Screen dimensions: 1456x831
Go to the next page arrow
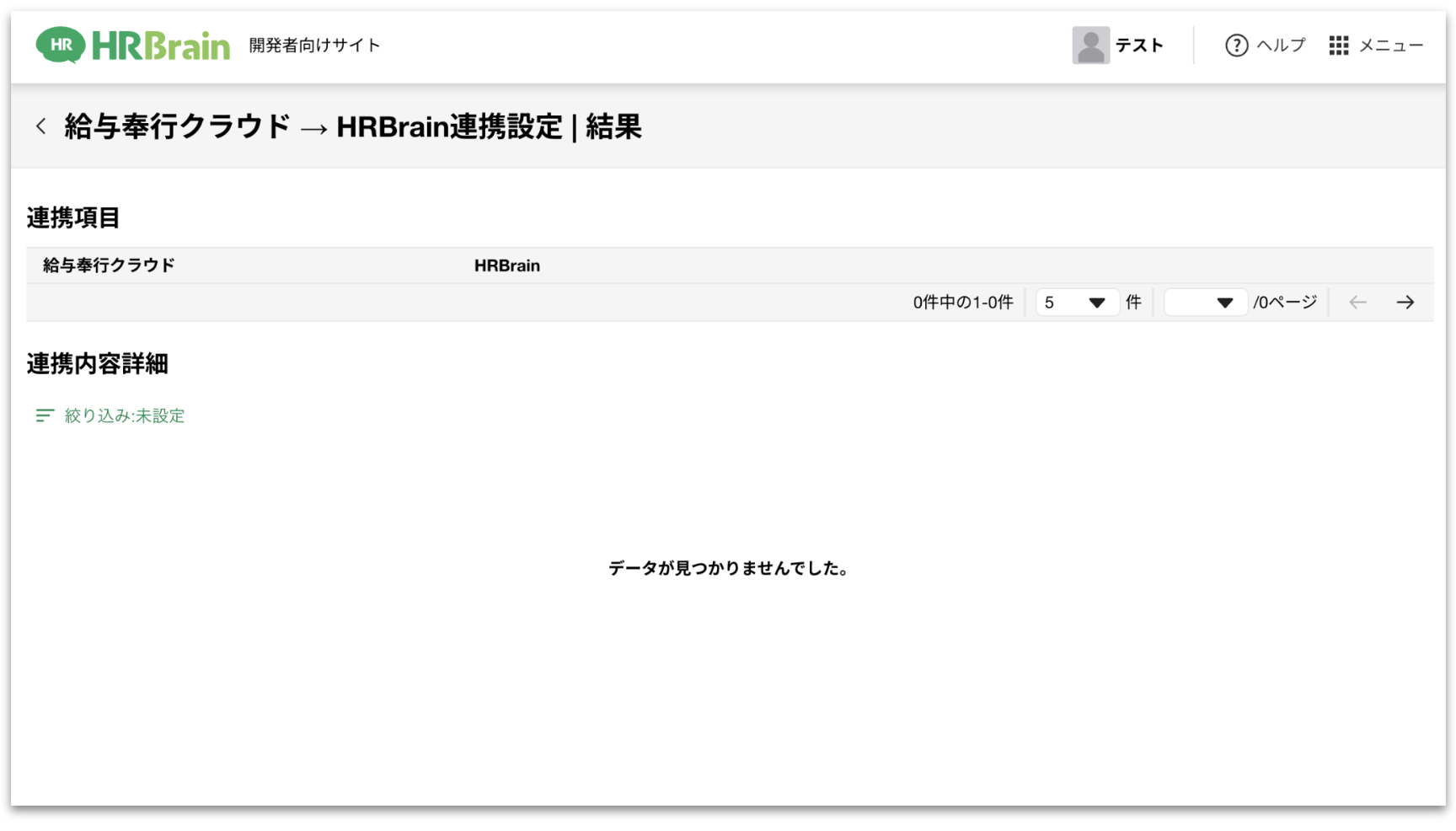(1405, 303)
